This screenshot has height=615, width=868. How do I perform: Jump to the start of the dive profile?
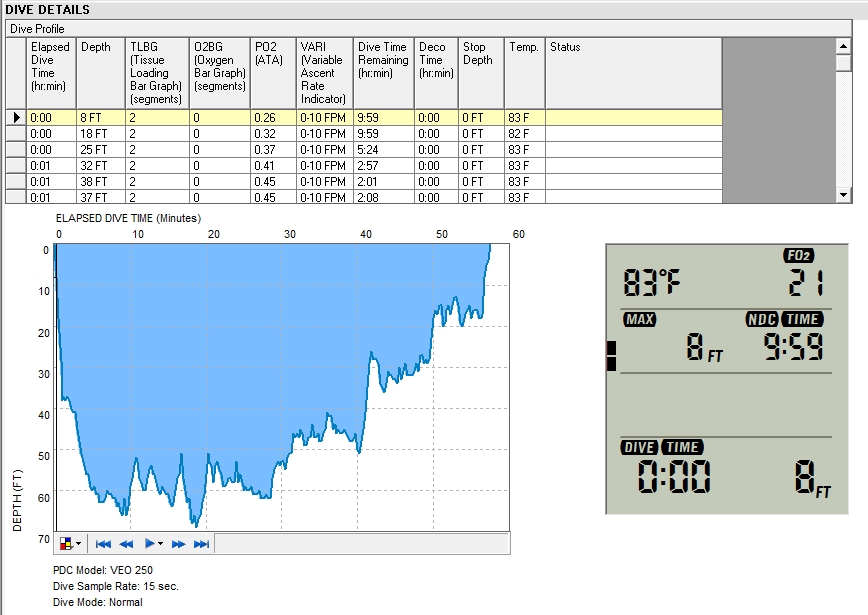click(x=103, y=544)
